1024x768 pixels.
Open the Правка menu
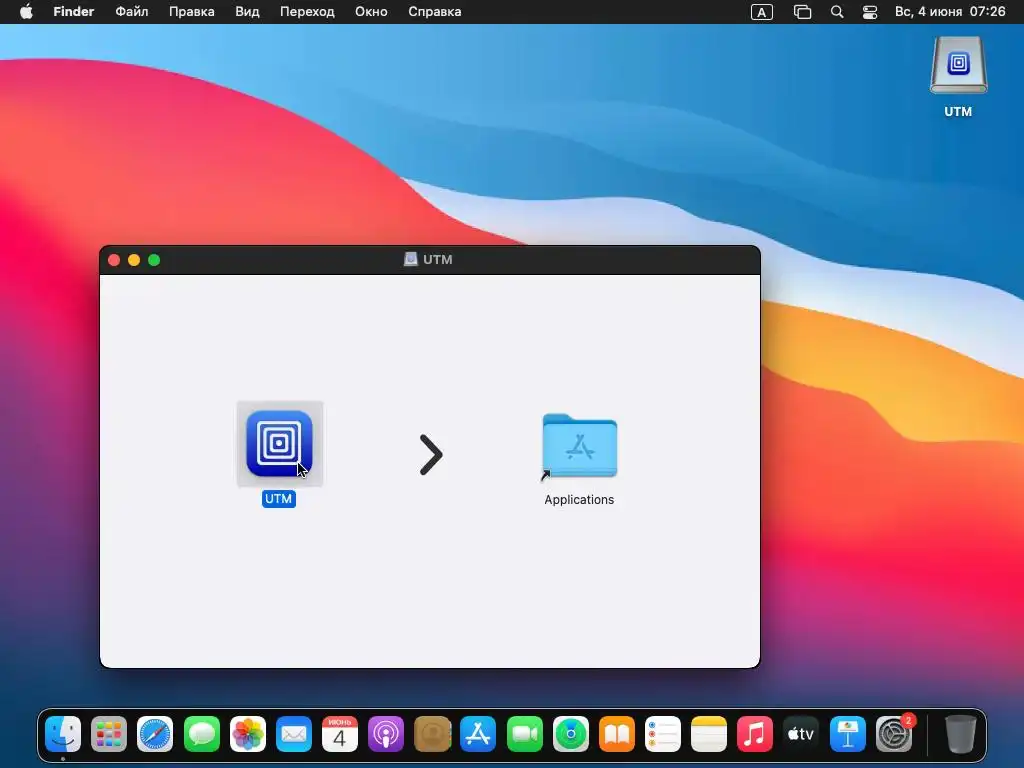[x=191, y=12]
